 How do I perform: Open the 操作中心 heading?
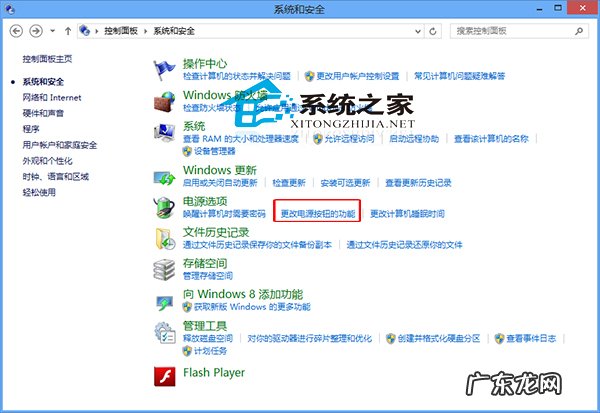(205, 64)
